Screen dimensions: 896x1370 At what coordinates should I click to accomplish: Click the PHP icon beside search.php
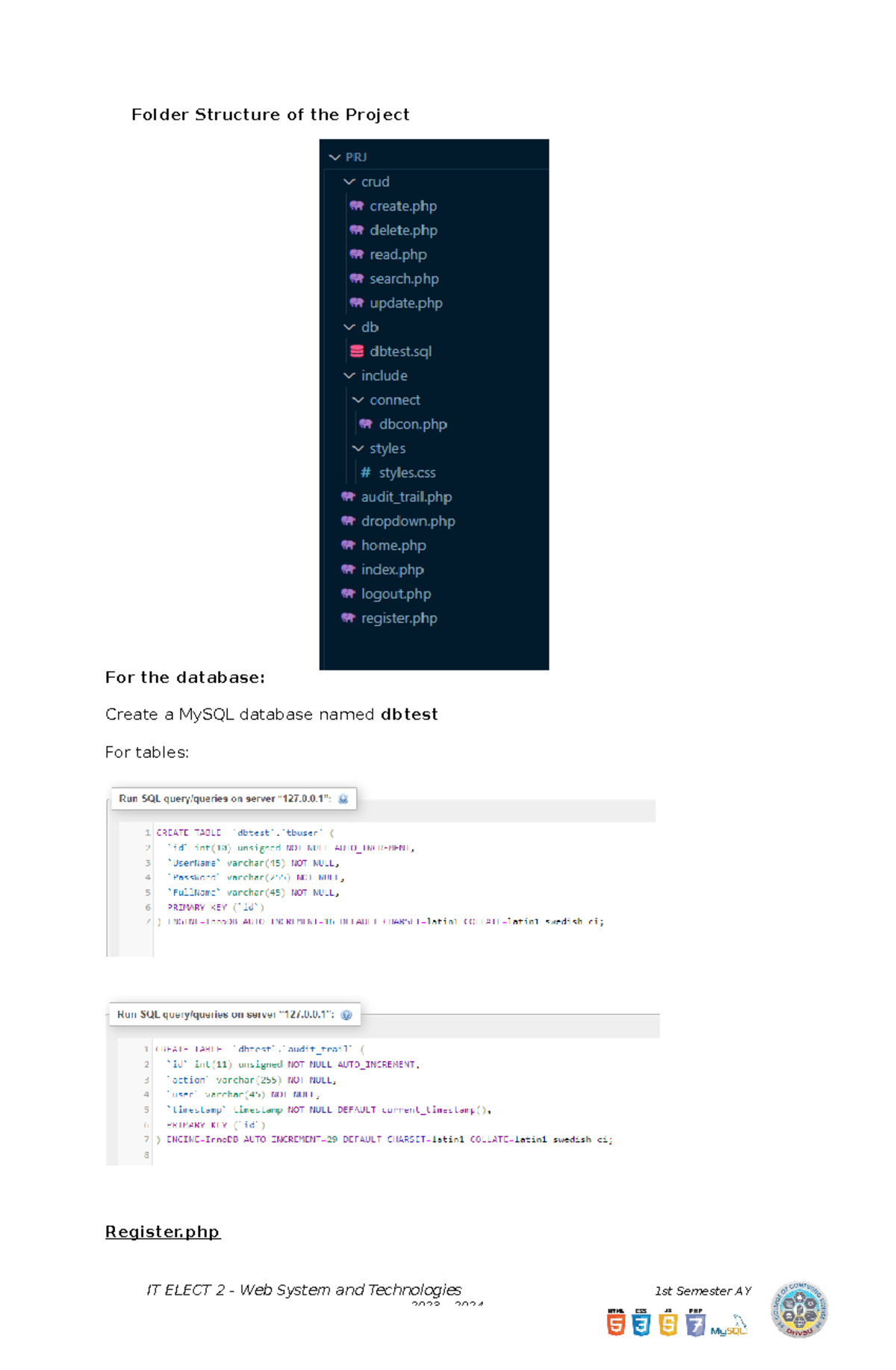click(x=356, y=278)
